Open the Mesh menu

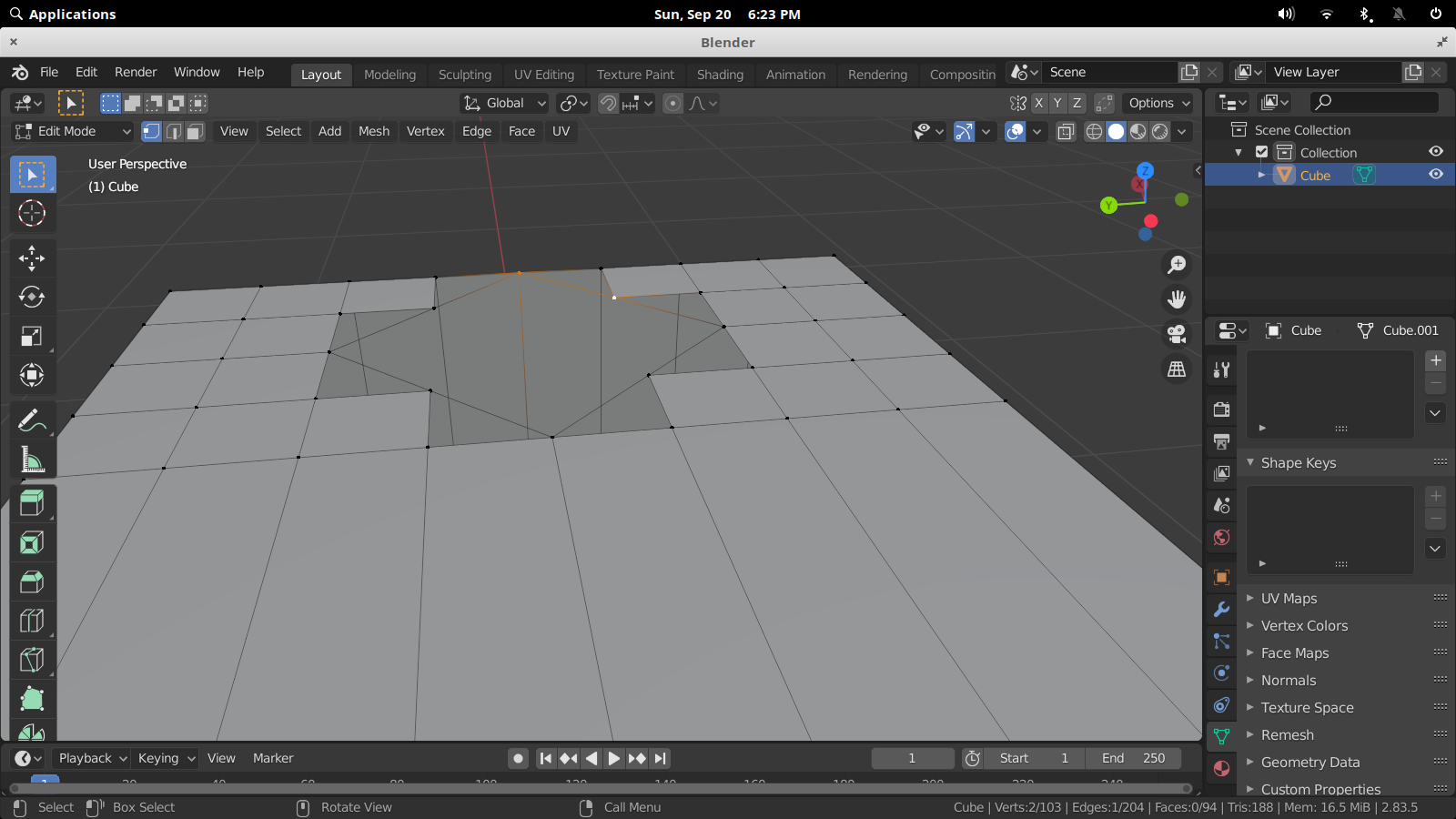click(374, 131)
